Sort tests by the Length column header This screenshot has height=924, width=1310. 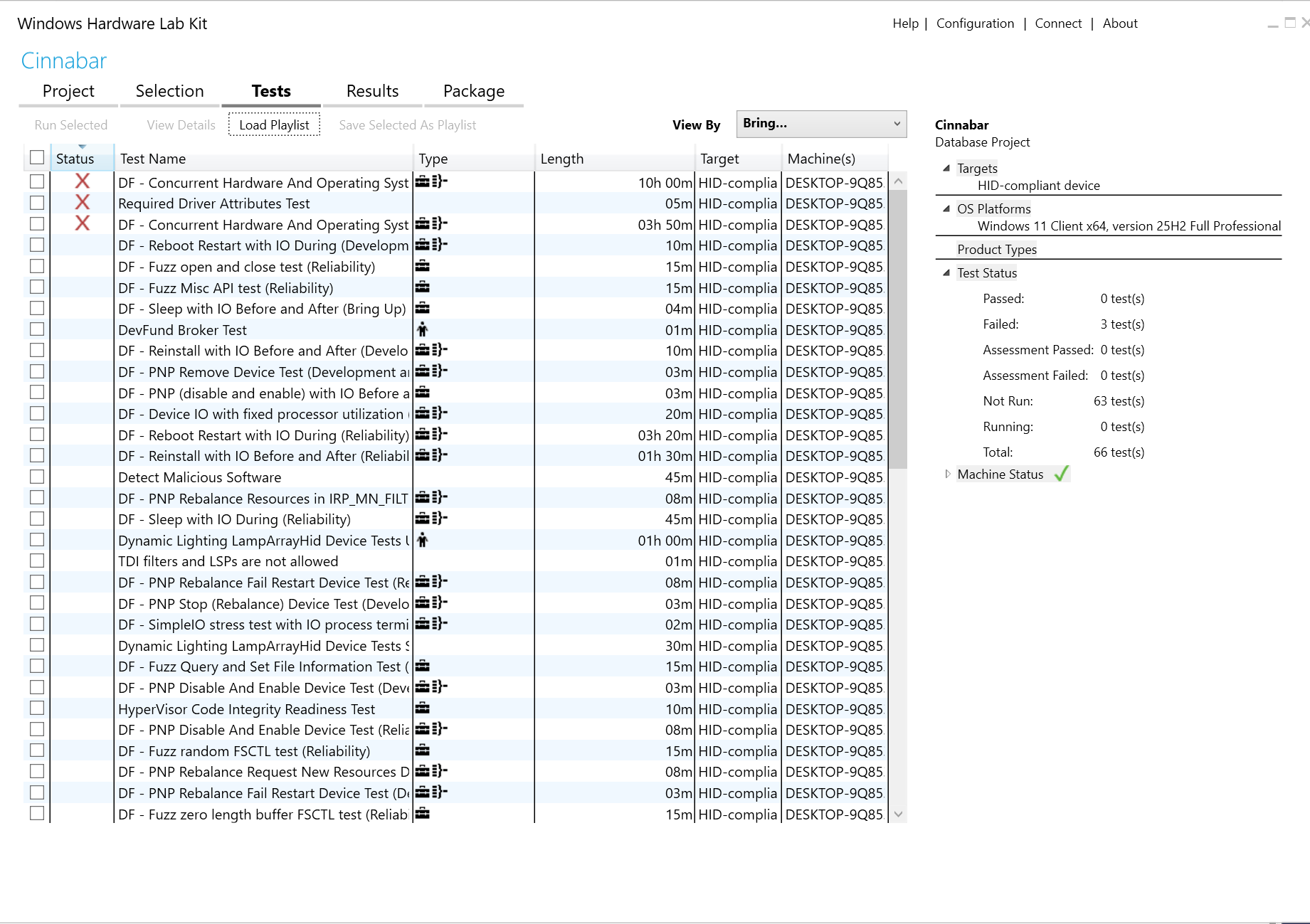(x=615, y=159)
